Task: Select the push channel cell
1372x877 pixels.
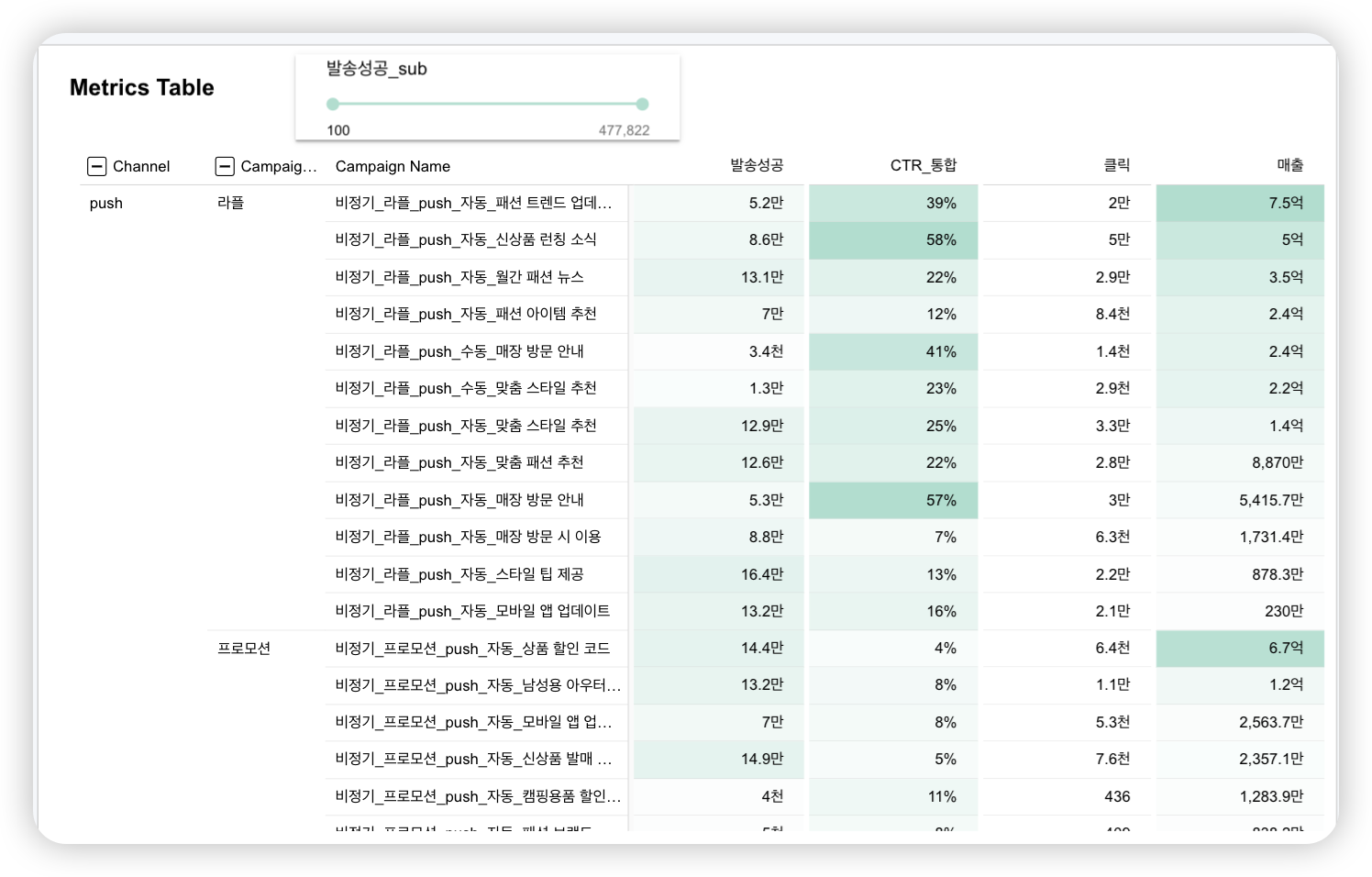Action: [106, 204]
